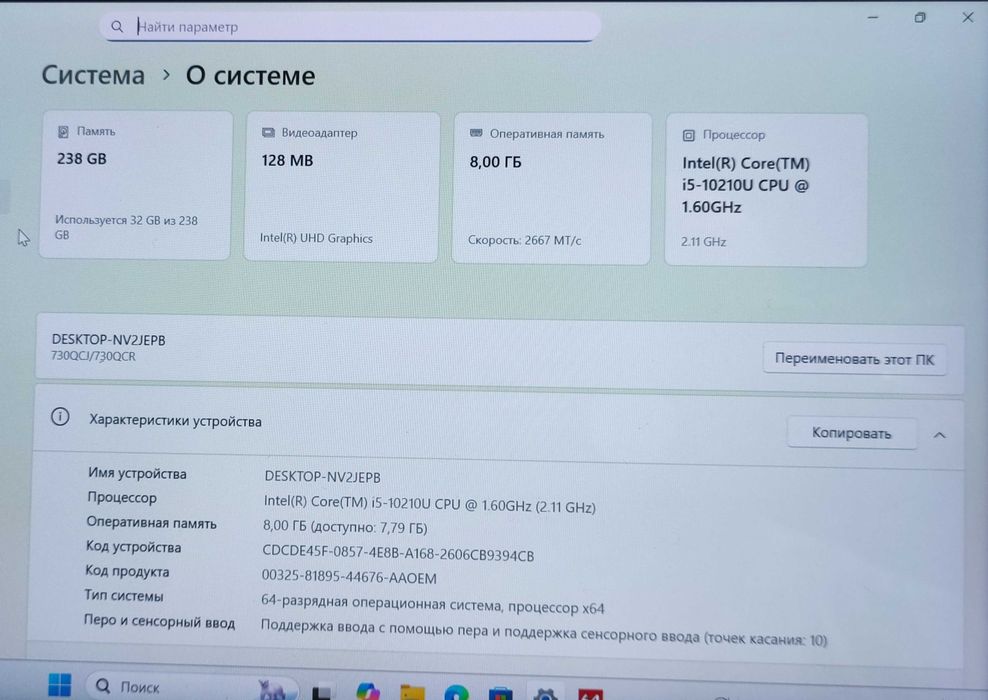Click the value '8,00 ГБ (доступно: 7,79 ГБ)'
This screenshot has height=700, width=988.
[x=345, y=527]
